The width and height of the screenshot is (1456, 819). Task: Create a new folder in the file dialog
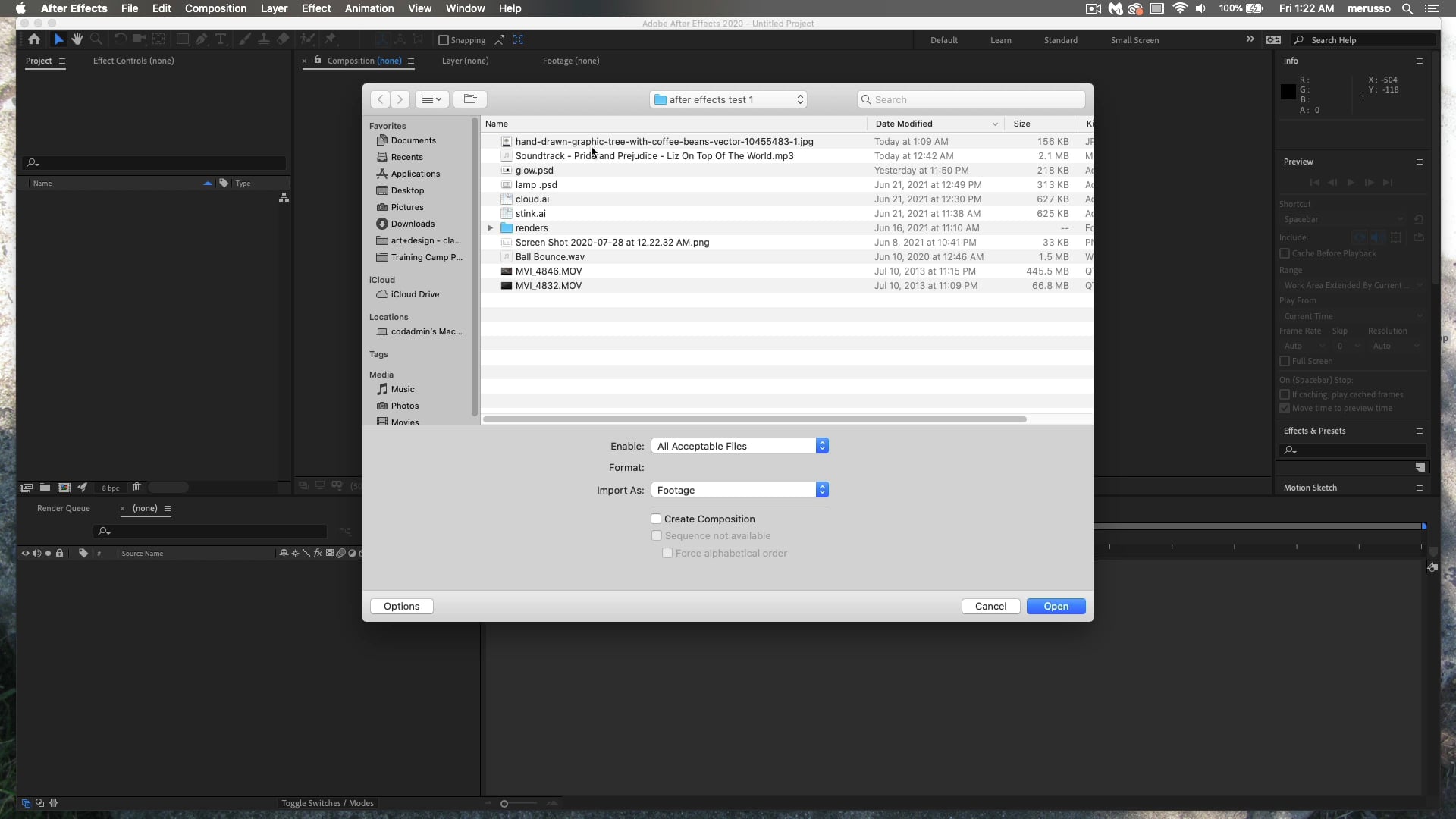tap(470, 99)
